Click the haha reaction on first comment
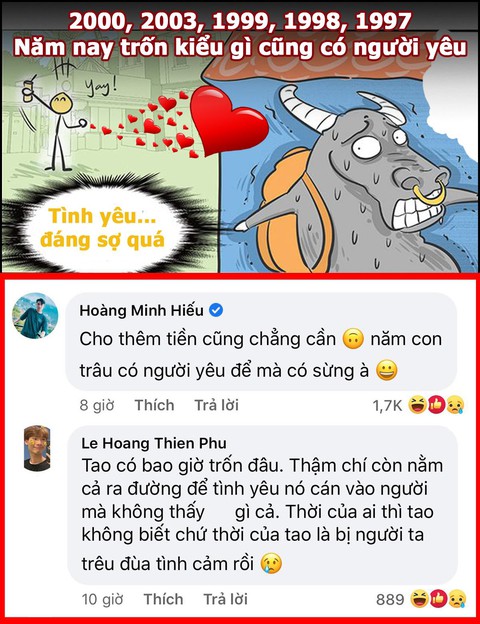Screen dimensions: 480x624 pyautogui.click(x=418, y=405)
